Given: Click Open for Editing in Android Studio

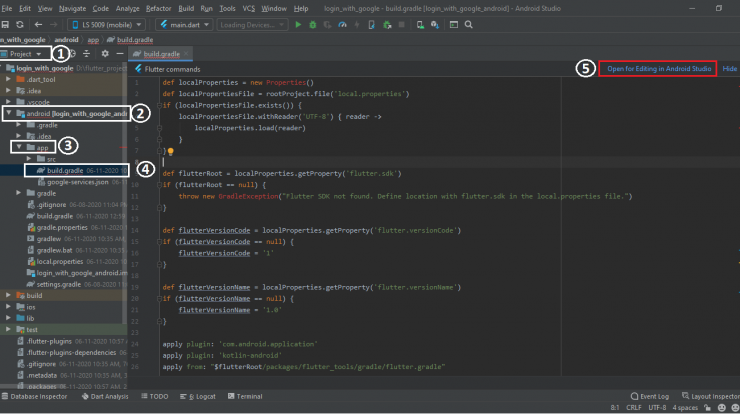Looking at the screenshot, I should coord(658,69).
